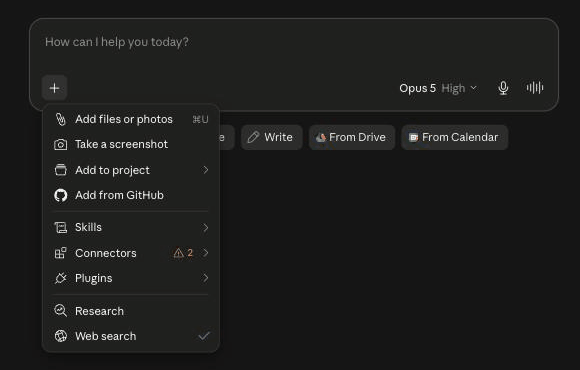Click the Skills scroll icon
Image resolution: width=580 pixels, height=370 pixels.
[61, 227]
